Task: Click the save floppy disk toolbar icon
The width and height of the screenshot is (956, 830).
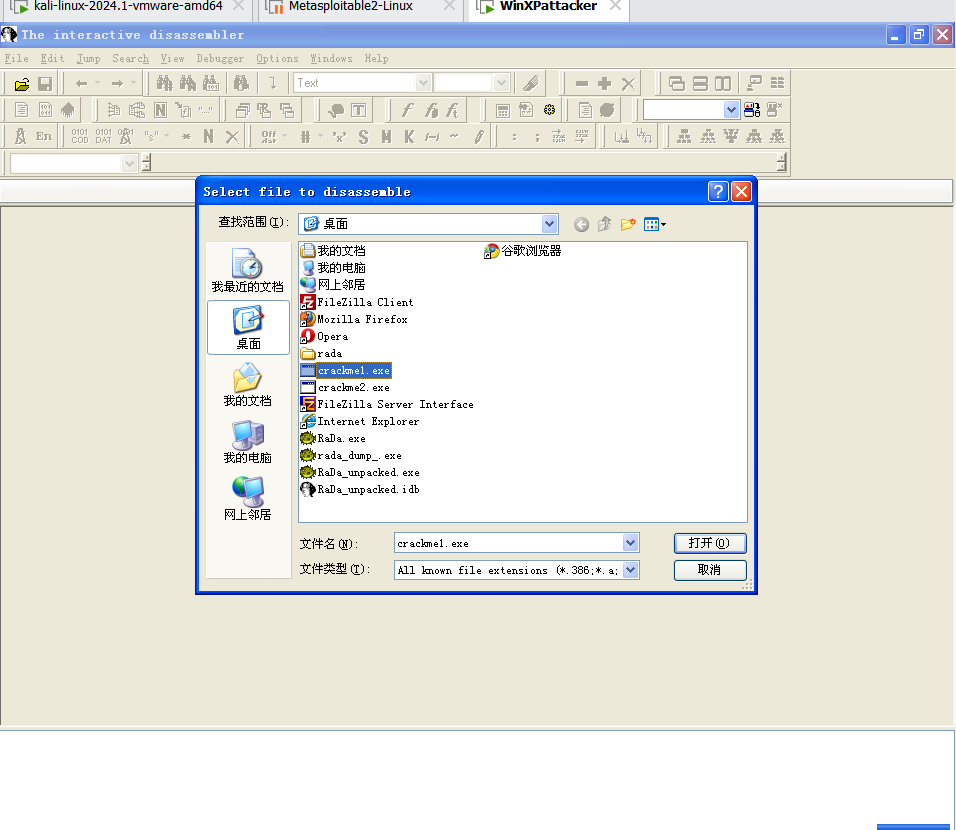Action: (45, 84)
